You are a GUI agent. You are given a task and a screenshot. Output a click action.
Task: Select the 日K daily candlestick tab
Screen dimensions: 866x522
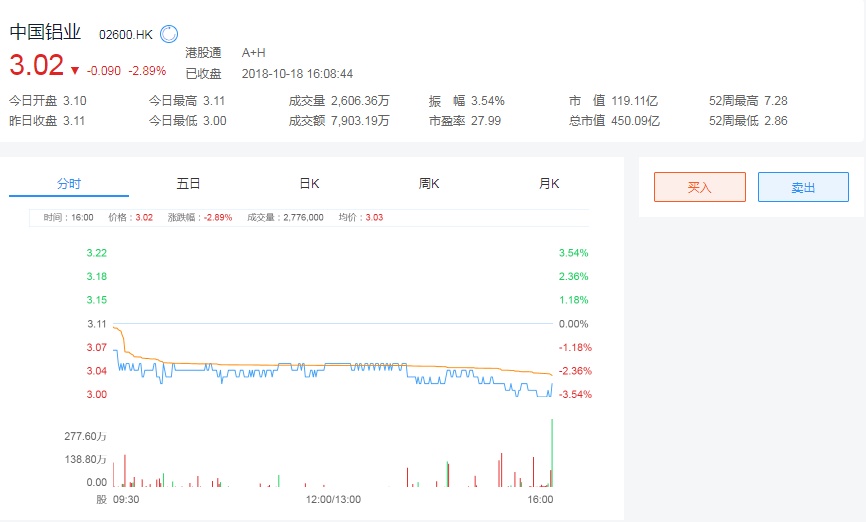click(x=309, y=184)
